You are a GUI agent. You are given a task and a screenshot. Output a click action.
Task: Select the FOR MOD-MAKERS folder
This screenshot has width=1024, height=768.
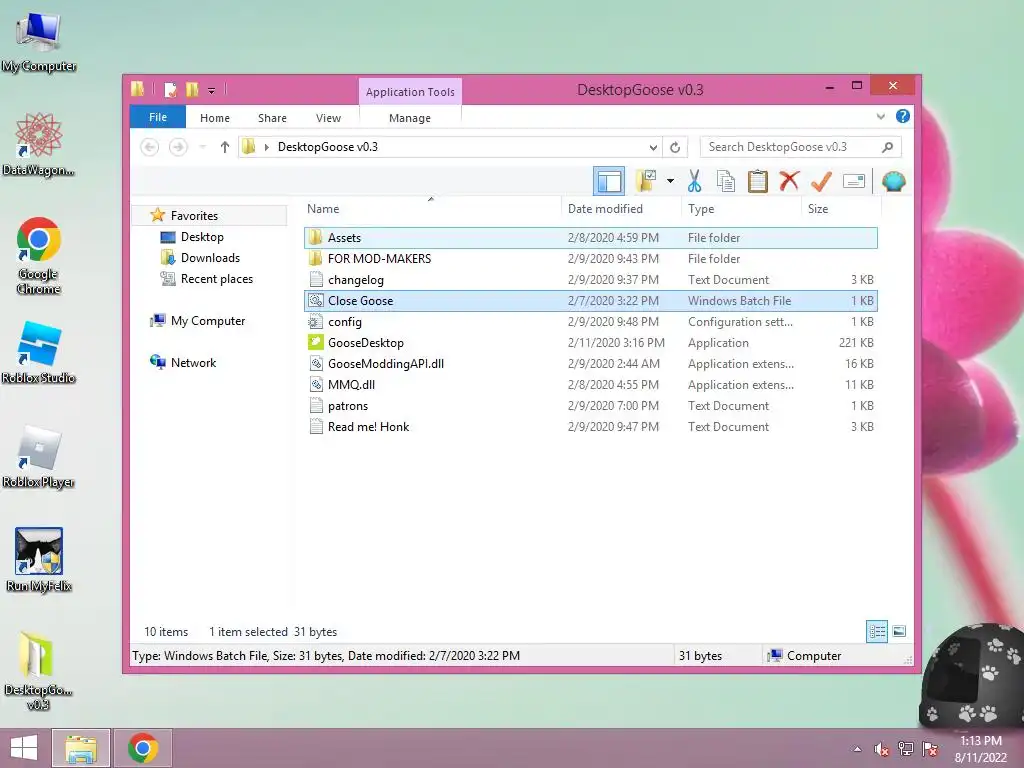coord(590,259)
